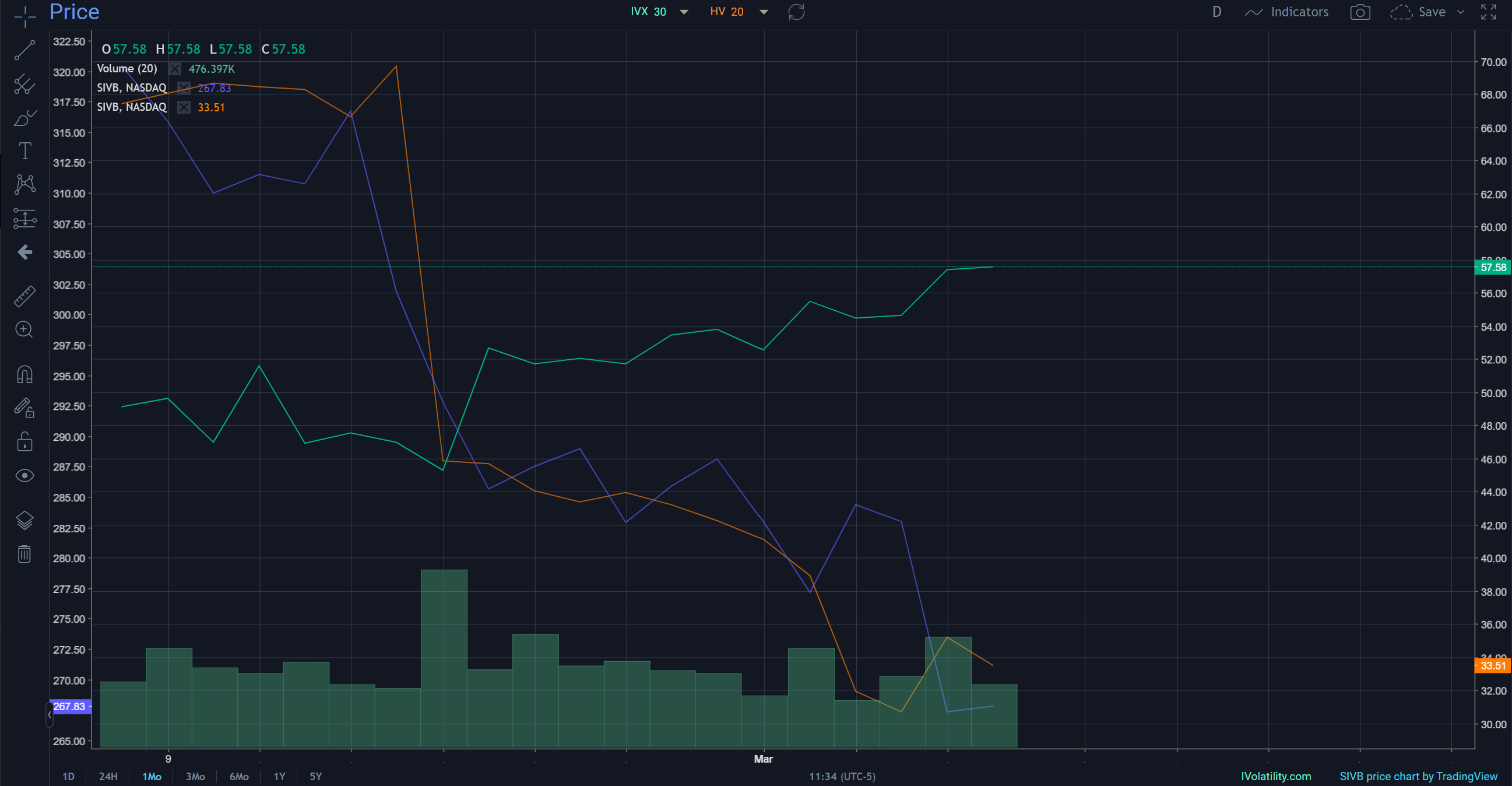The height and width of the screenshot is (786, 1512).
Task: Open SIVB price chart by TradingView link
Action: coord(1418,776)
